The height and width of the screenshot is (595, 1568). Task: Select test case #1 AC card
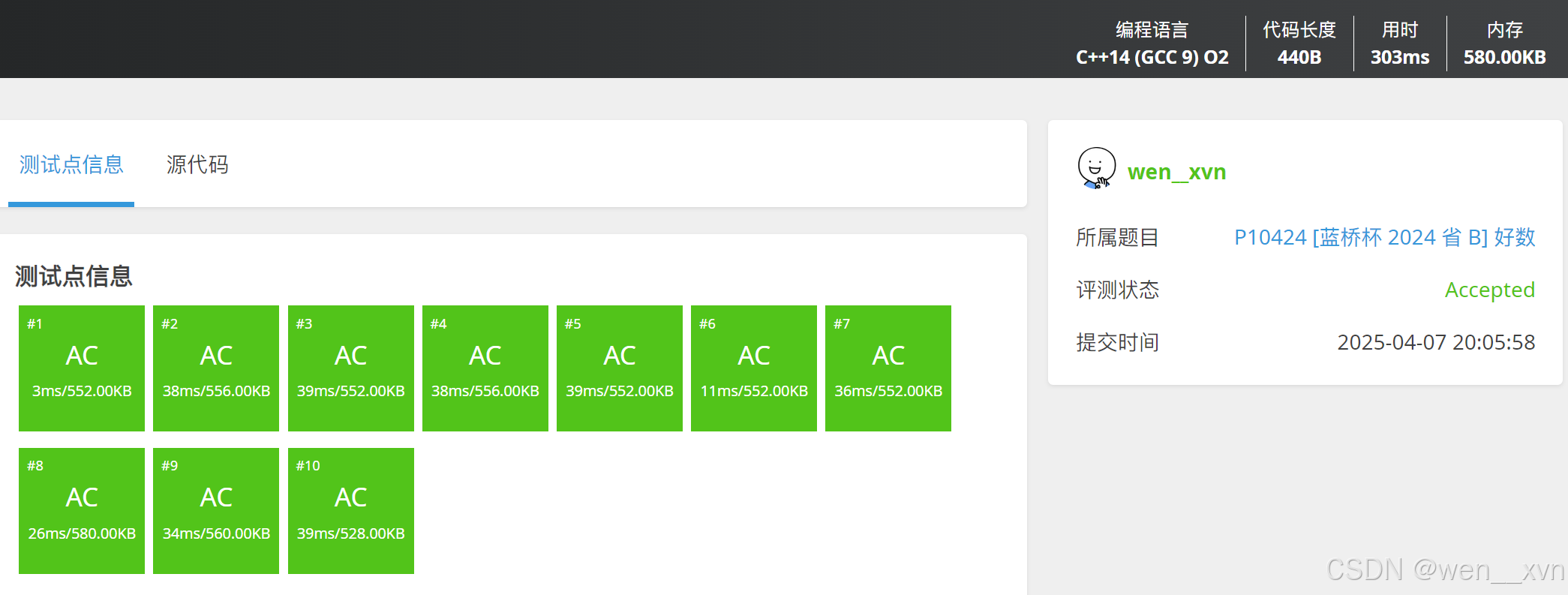(x=82, y=368)
